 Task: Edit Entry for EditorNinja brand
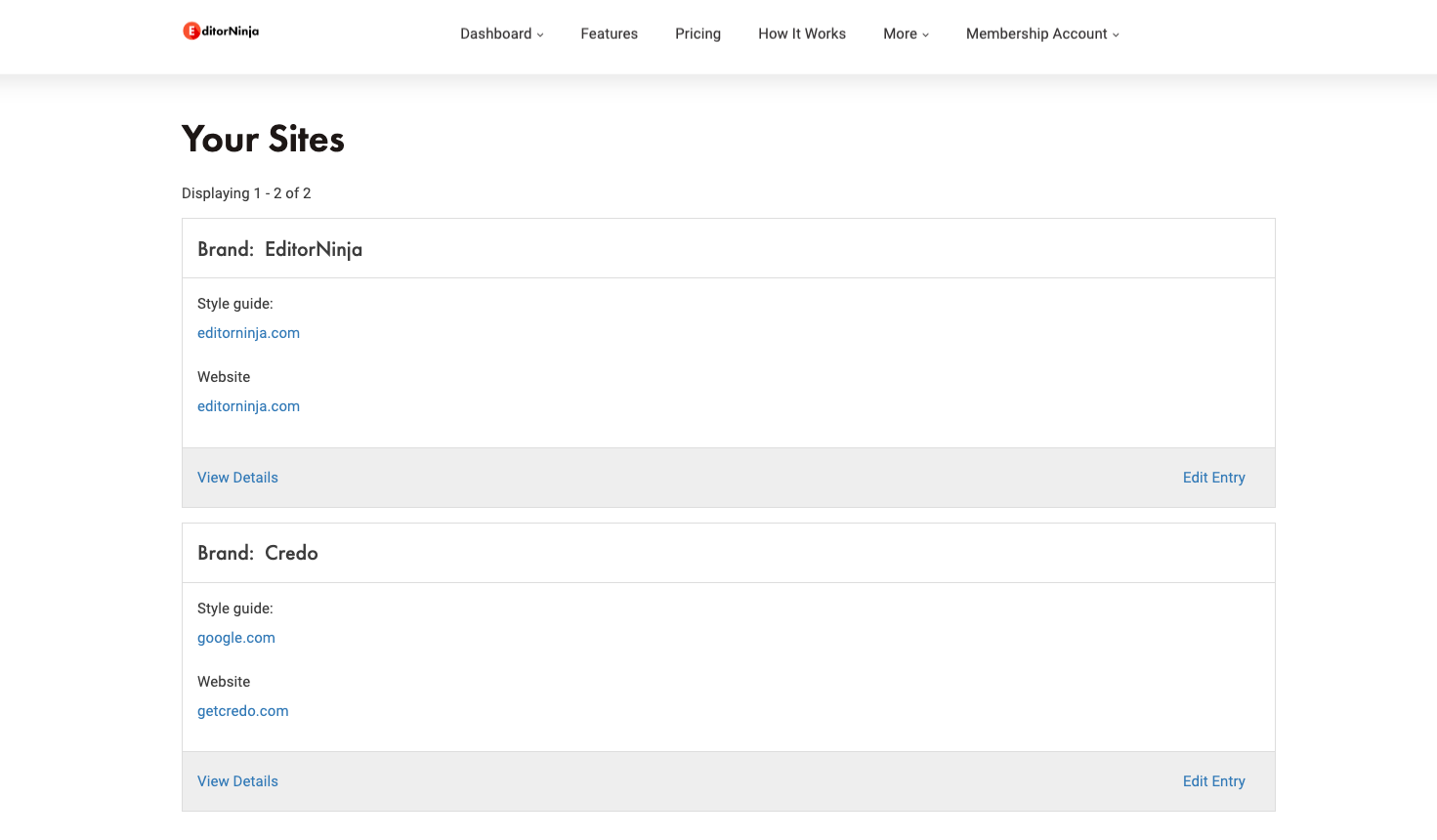1213,478
